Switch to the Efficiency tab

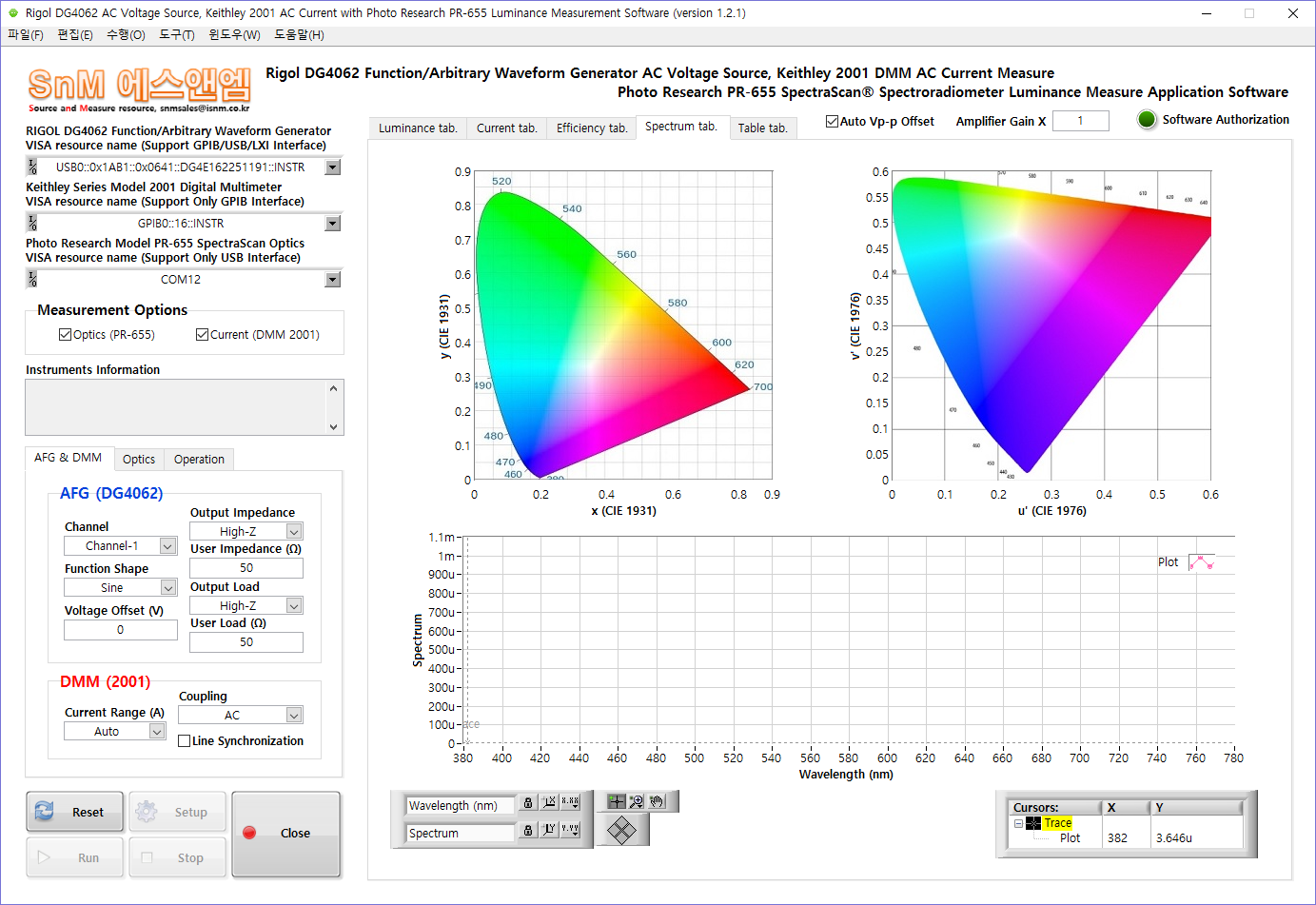(592, 128)
